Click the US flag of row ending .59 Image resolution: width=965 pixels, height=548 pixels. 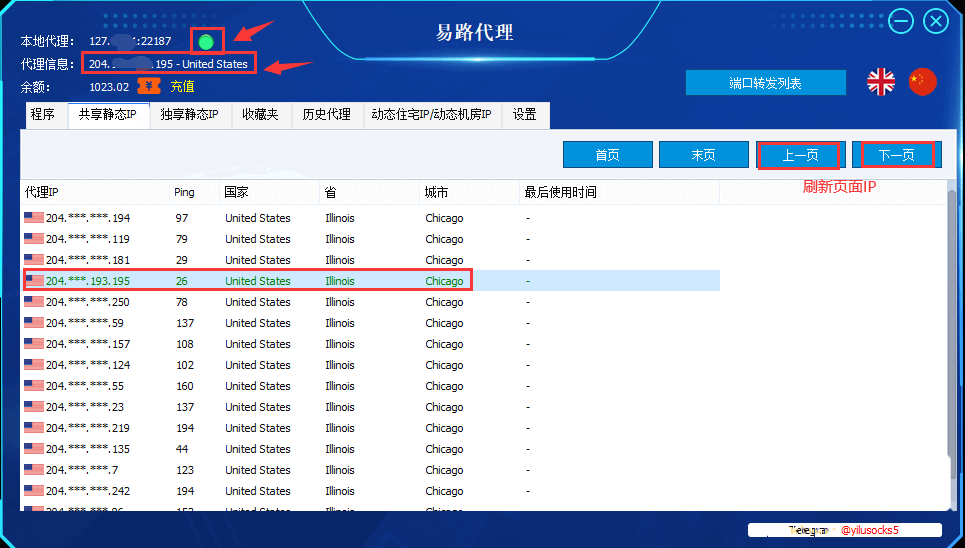tap(34, 322)
